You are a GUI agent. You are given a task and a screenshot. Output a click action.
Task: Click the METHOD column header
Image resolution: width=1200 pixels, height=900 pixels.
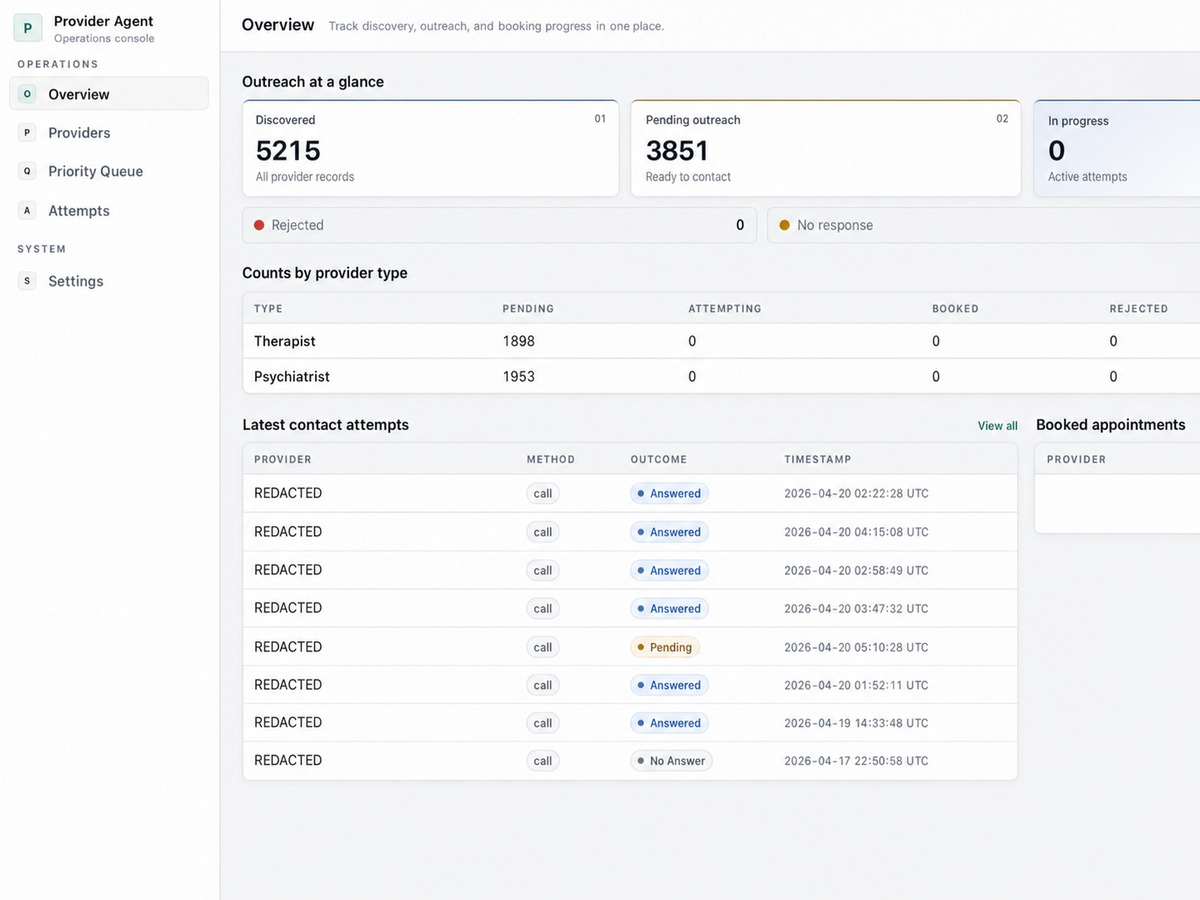551,460
